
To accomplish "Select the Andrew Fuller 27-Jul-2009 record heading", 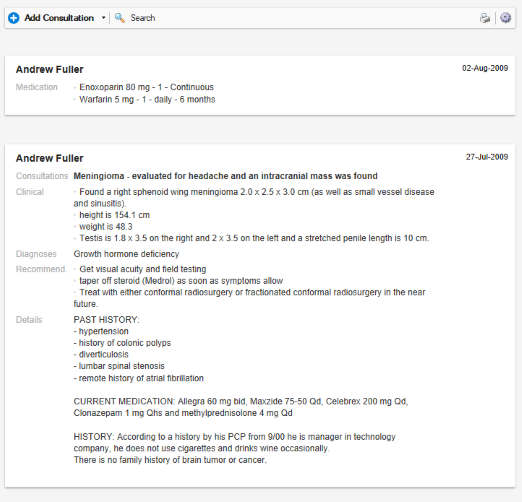I will pyautogui.click(x=50, y=158).
